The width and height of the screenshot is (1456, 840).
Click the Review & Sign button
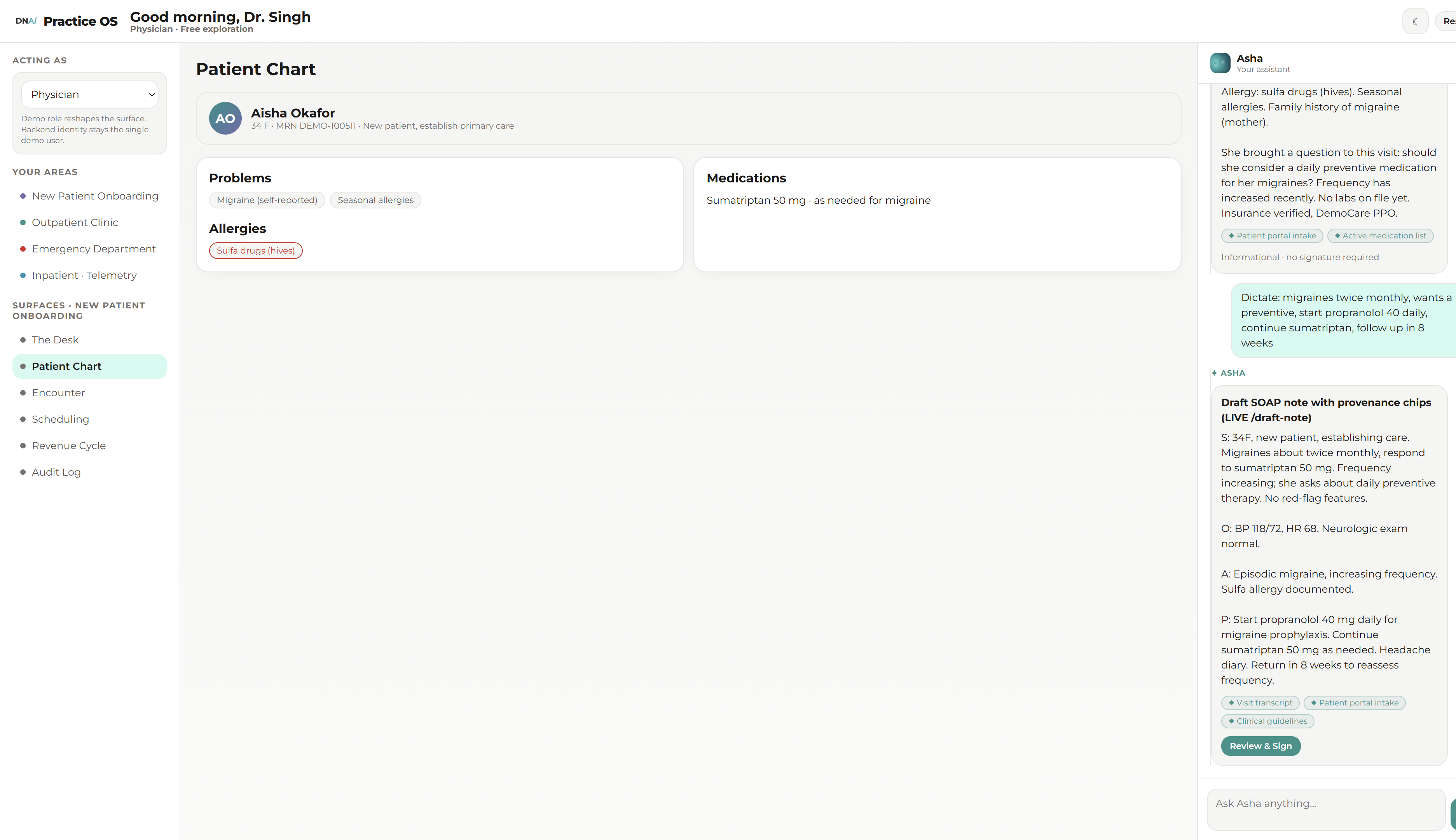(x=1260, y=746)
